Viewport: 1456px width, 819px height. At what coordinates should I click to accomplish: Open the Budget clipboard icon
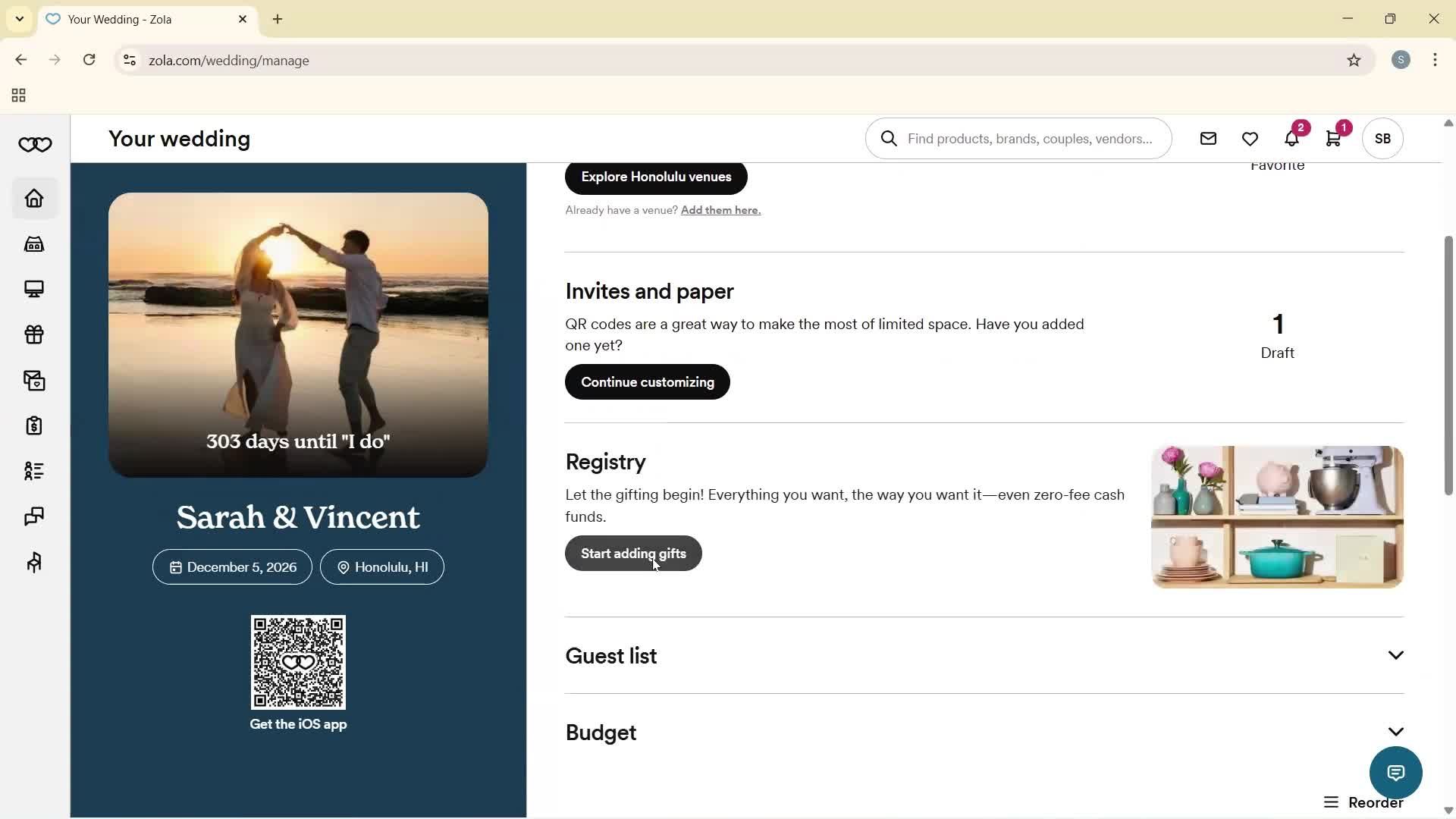[x=33, y=425]
